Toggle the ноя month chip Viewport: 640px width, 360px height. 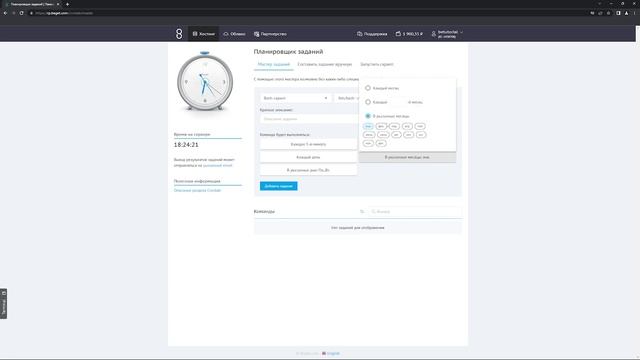(x=368, y=143)
